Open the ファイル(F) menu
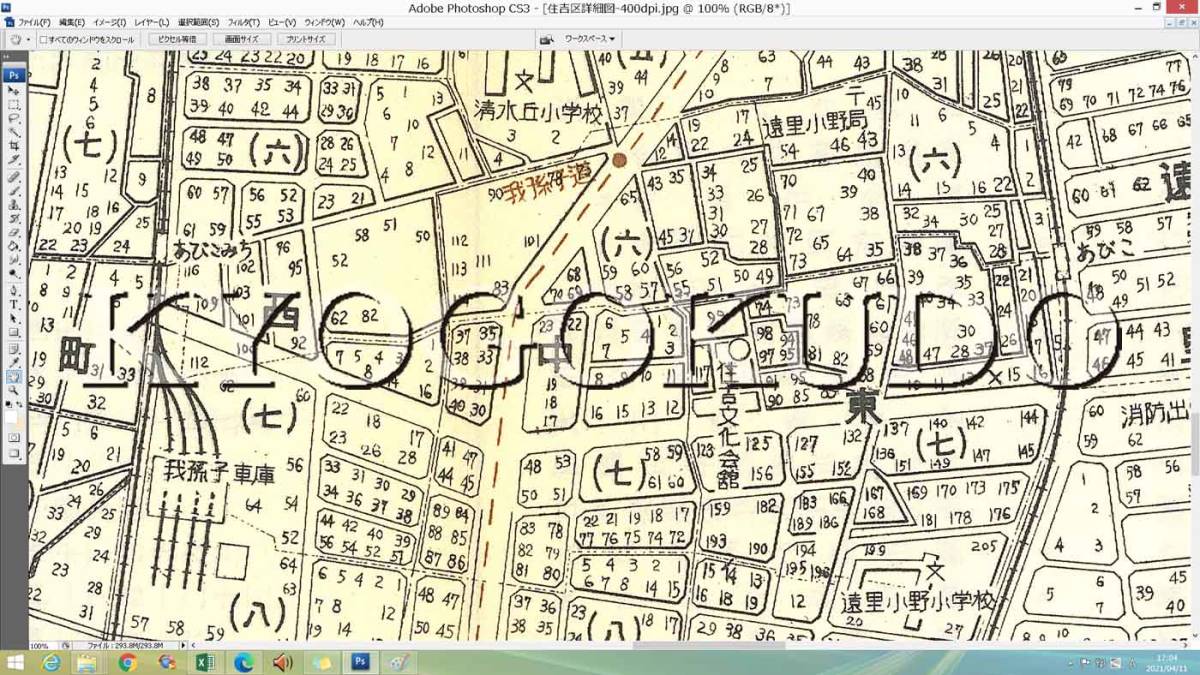This screenshot has height=675, width=1200. tap(35, 22)
